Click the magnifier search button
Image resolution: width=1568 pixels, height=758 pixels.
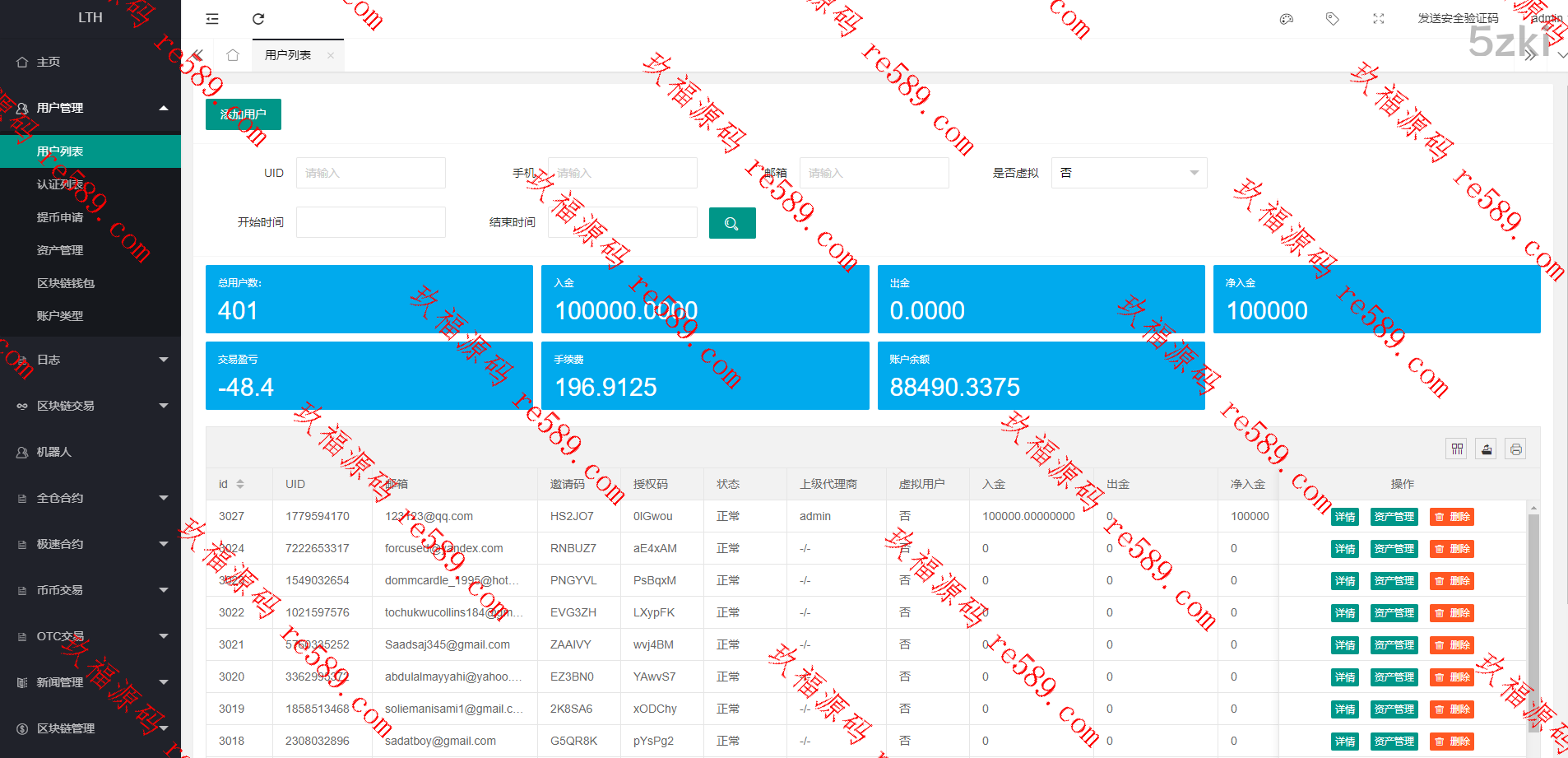[x=731, y=223]
